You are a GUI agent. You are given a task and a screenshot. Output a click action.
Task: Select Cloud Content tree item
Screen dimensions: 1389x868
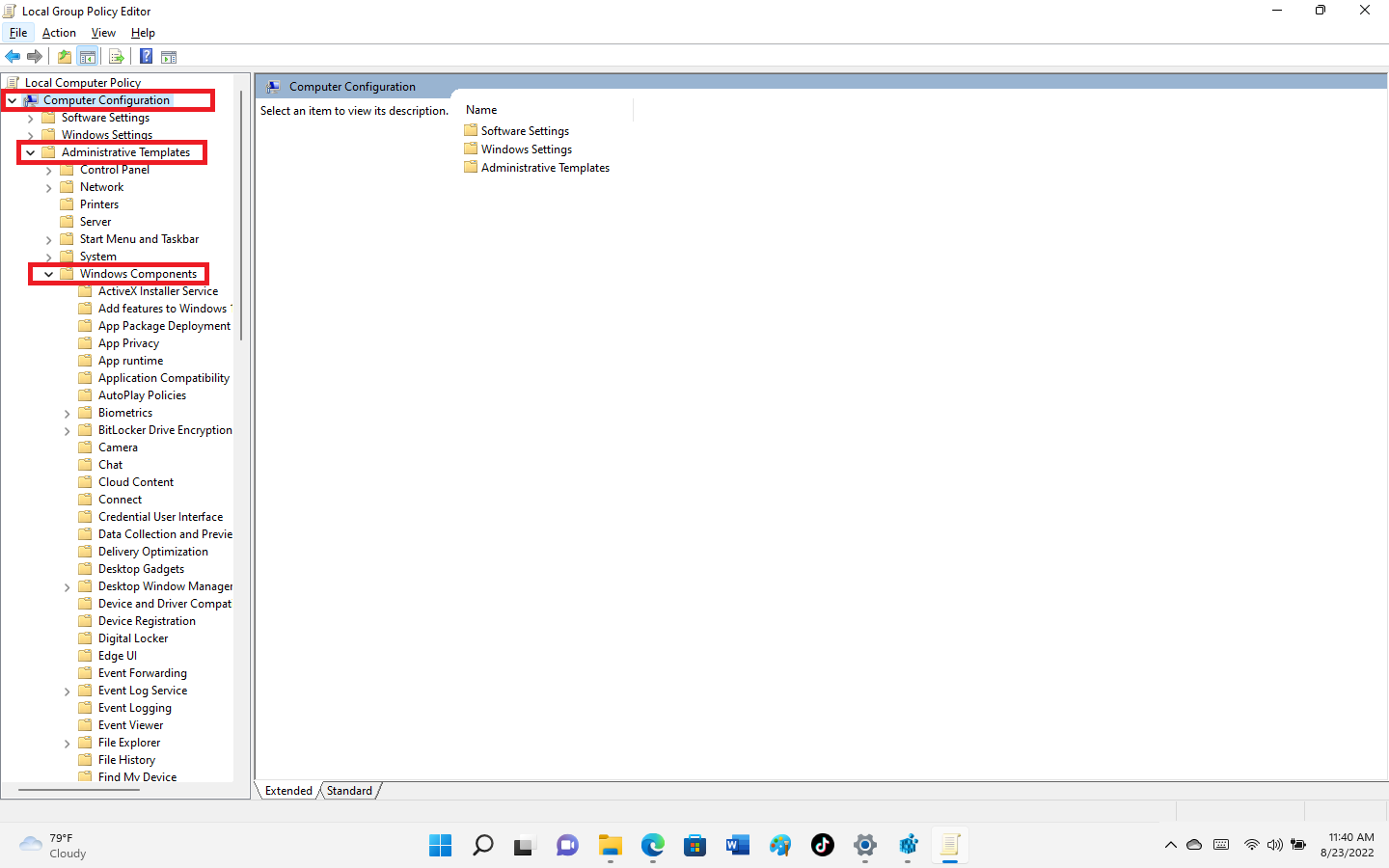[136, 482]
